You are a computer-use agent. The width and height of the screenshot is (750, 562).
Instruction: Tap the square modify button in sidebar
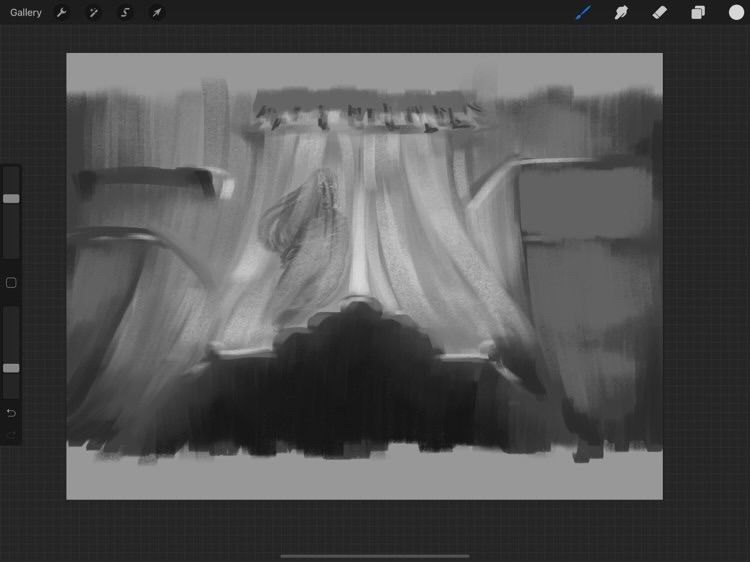(x=11, y=283)
